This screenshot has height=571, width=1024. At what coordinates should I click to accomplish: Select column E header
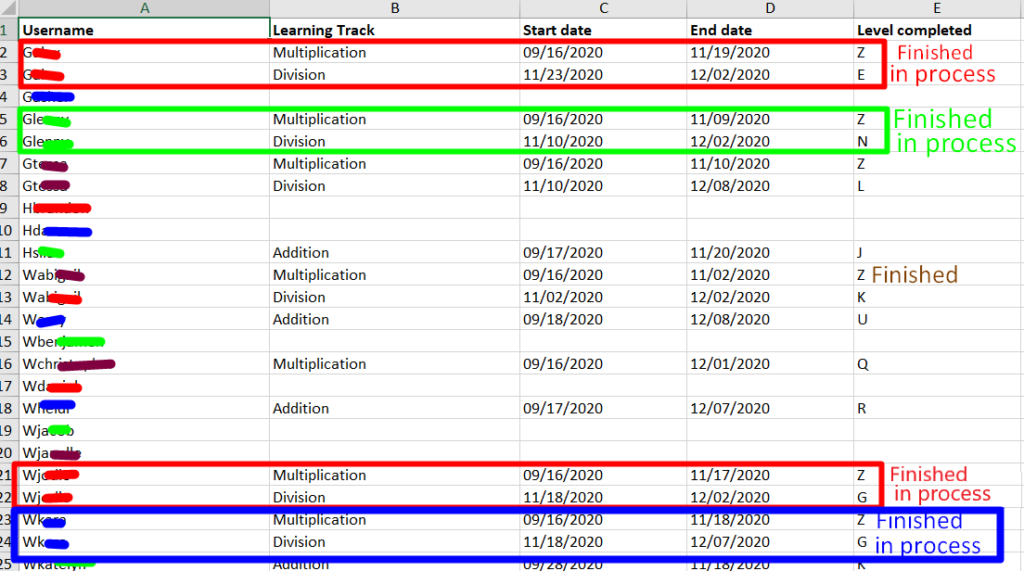(938, 8)
